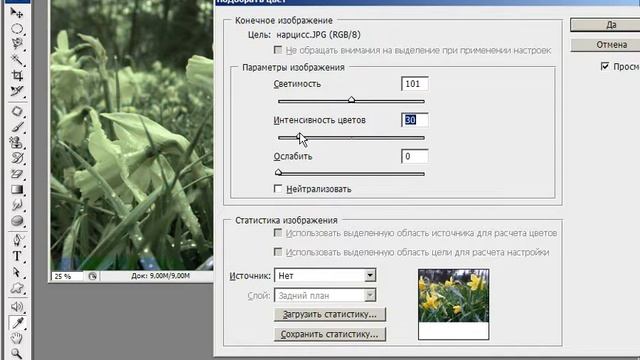Select the Freeform Pen tool
The image size is (640, 360).
coord(17,240)
